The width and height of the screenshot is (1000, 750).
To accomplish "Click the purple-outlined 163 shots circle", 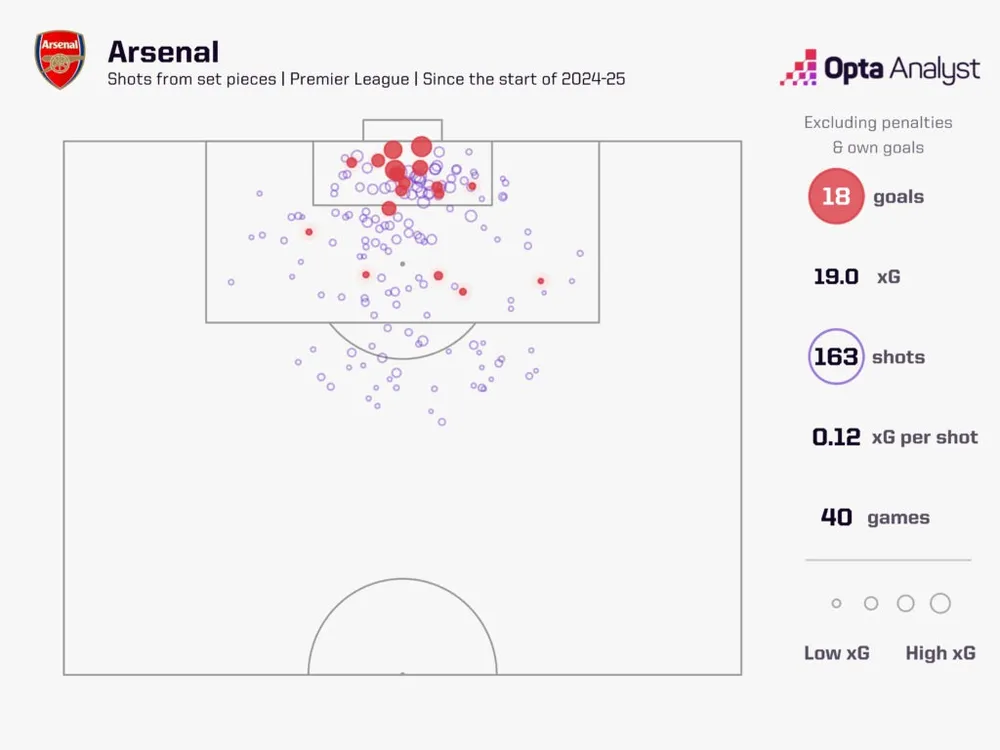I will [x=836, y=357].
